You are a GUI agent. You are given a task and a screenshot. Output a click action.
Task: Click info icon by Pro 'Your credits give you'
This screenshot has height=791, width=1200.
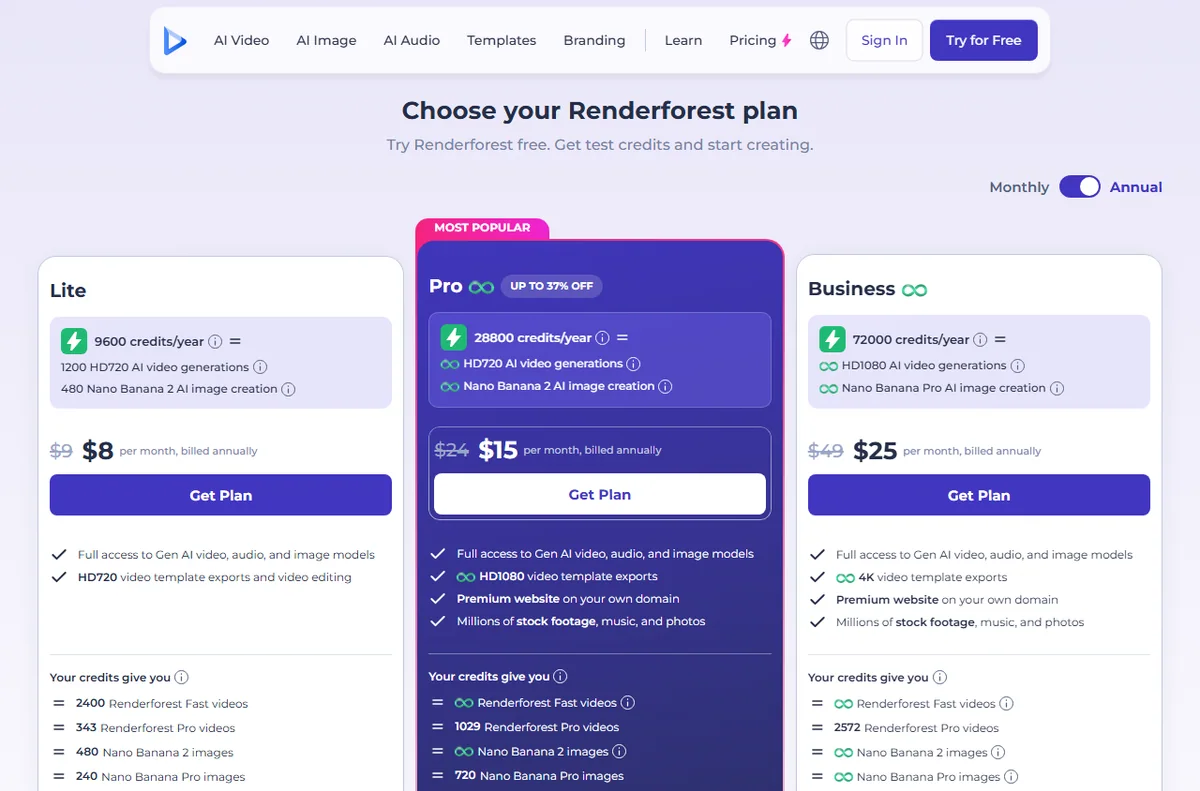[560, 676]
